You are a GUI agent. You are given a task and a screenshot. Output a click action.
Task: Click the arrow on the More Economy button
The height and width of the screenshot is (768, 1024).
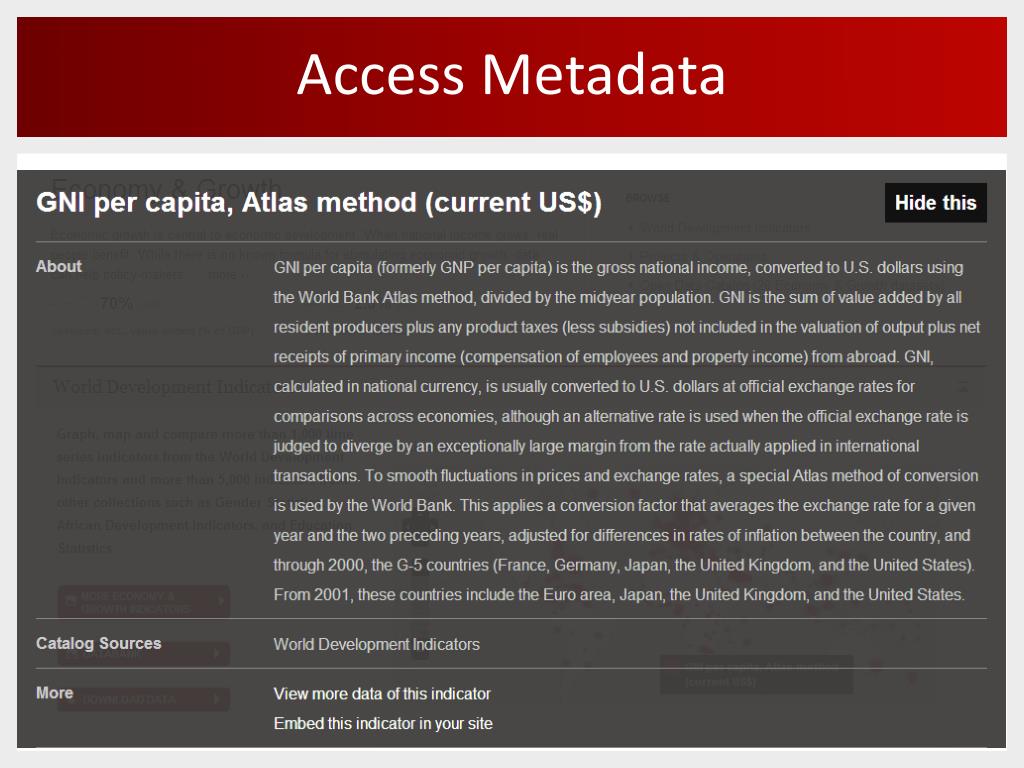[220, 601]
